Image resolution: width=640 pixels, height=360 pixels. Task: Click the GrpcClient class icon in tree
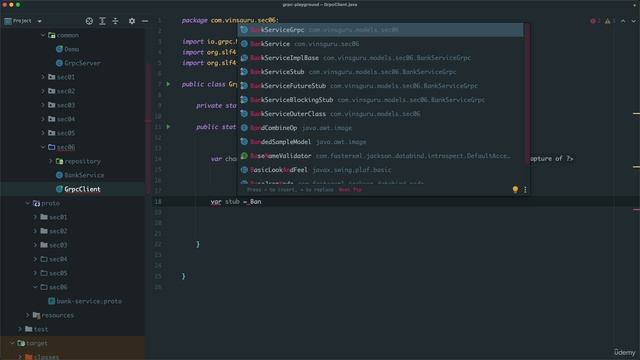click(x=59, y=189)
